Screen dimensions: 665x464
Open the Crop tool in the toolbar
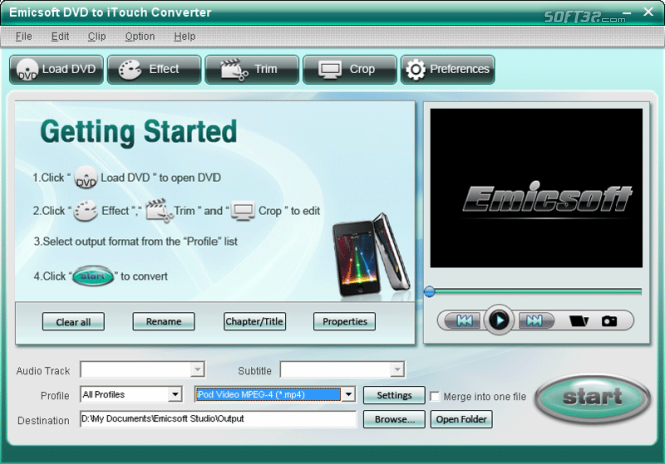point(349,69)
